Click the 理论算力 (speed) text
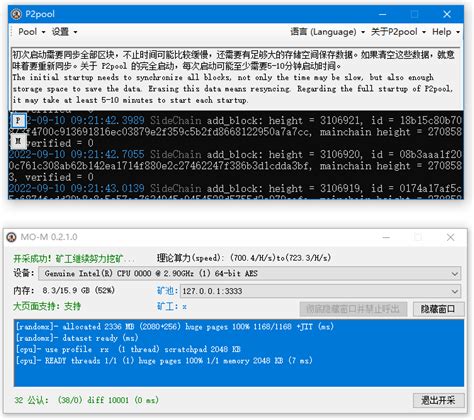The height and width of the screenshot is (420, 474). [x=244, y=258]
